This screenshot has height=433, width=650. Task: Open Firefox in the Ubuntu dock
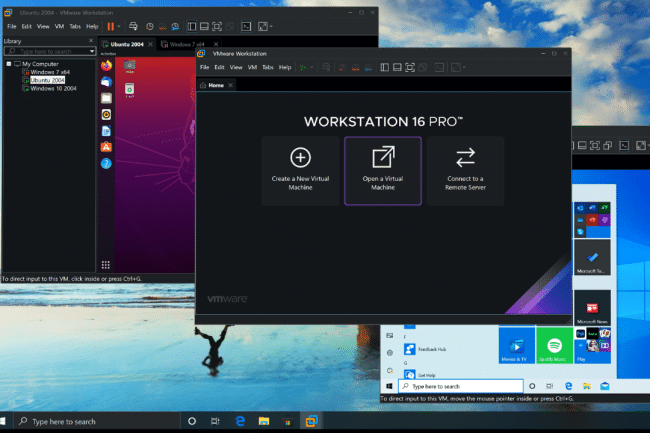pos(106,65)
